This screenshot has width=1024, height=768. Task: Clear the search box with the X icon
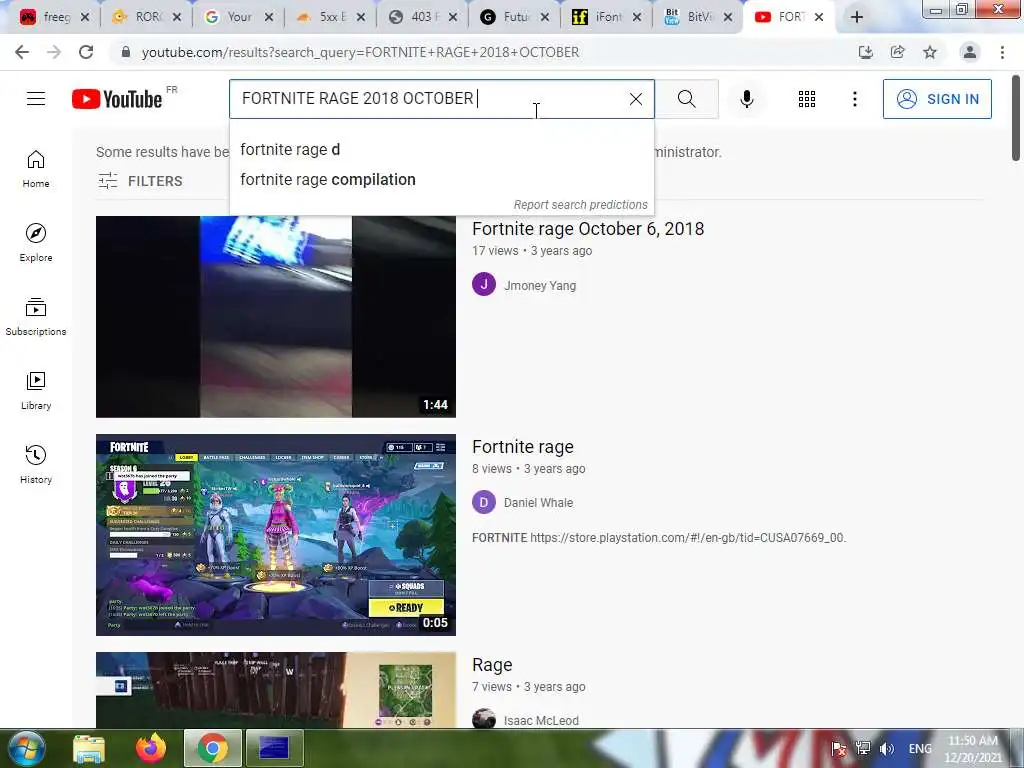(x=635, y=99)
